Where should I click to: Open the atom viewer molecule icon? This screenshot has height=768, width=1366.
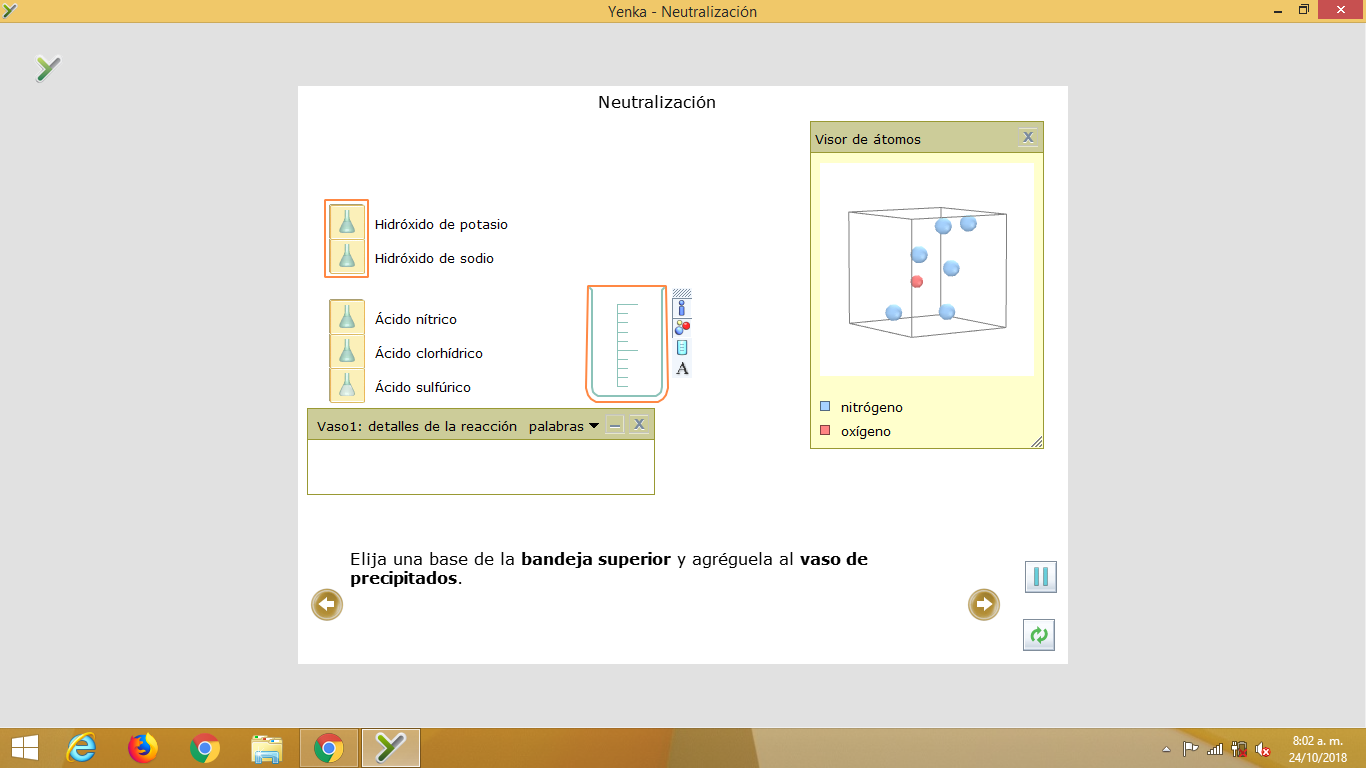click(682, 327)
